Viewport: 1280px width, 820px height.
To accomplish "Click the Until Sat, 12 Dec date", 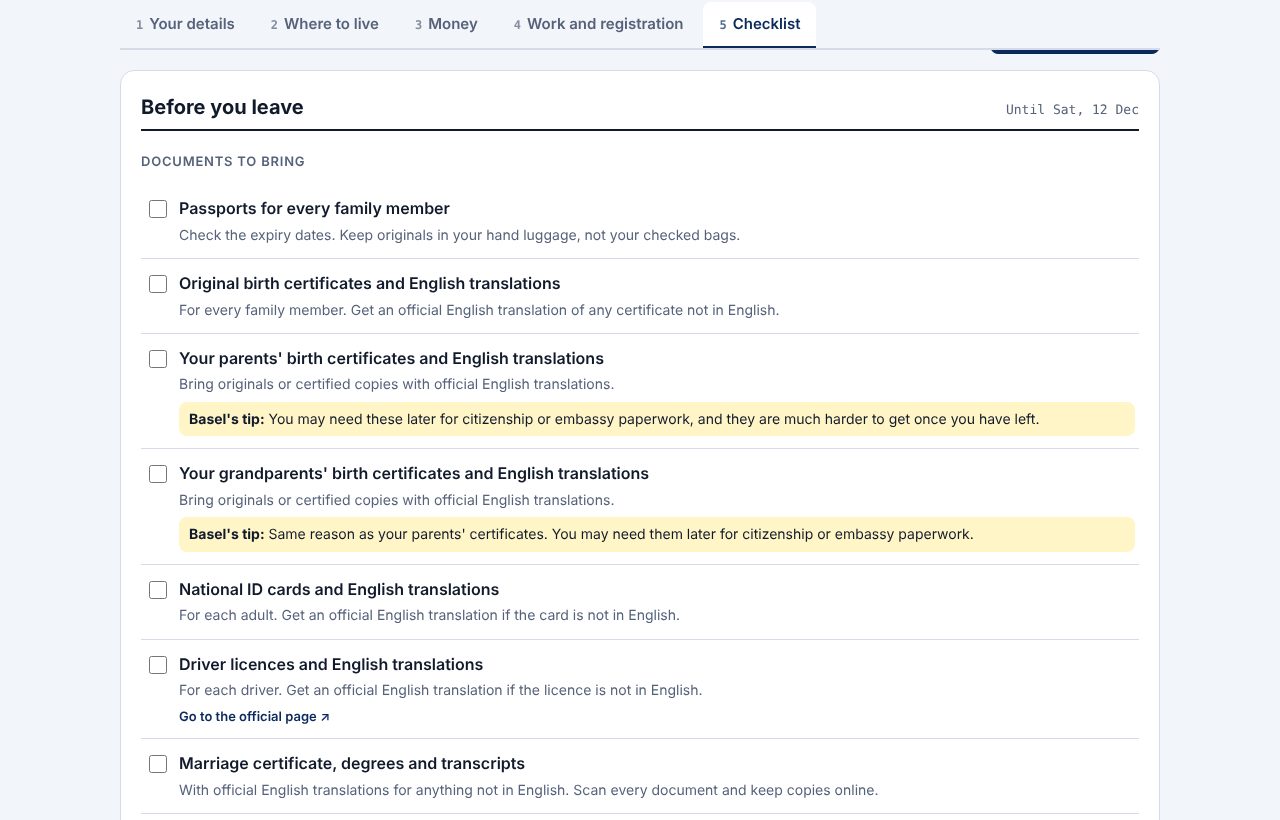I will pos(1072,110).
